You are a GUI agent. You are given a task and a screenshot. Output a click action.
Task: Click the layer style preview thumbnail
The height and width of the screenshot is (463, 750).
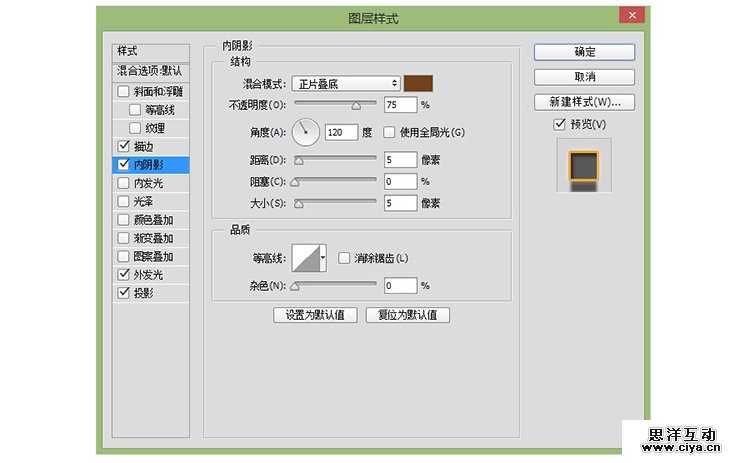click(x=583, y=166)
